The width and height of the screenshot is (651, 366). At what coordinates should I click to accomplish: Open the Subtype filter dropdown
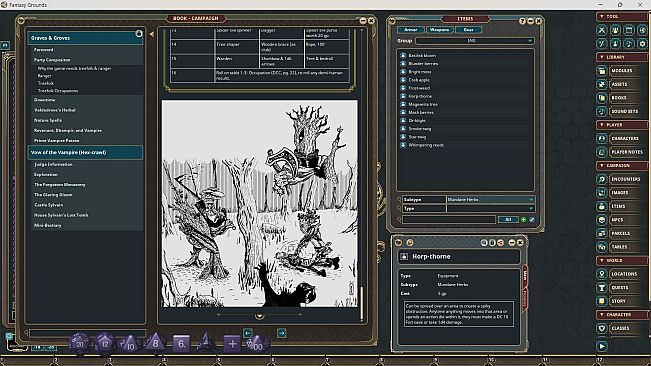click(x=490, y=200)
